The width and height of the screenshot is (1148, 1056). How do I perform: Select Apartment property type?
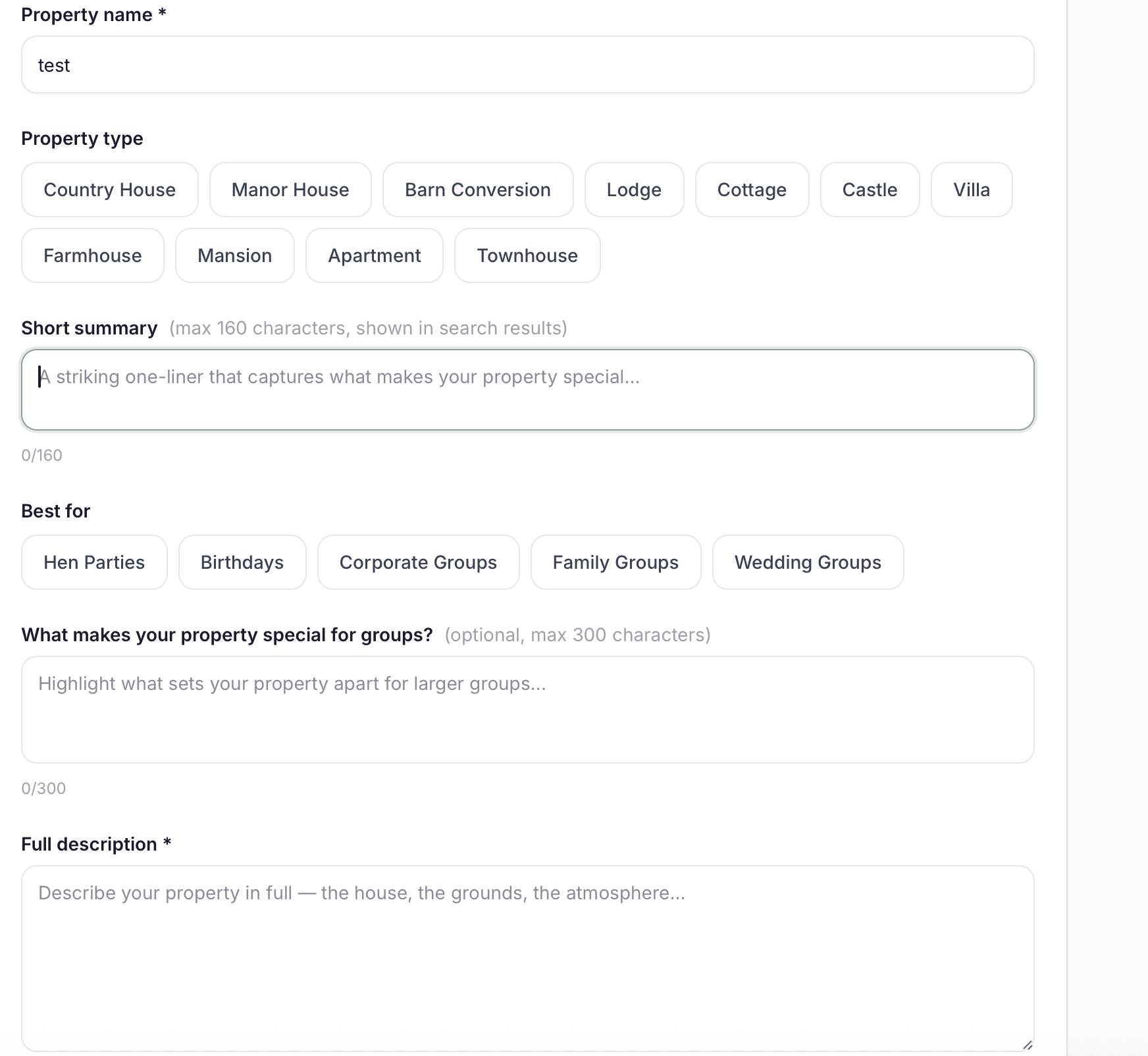click(375, 255)
